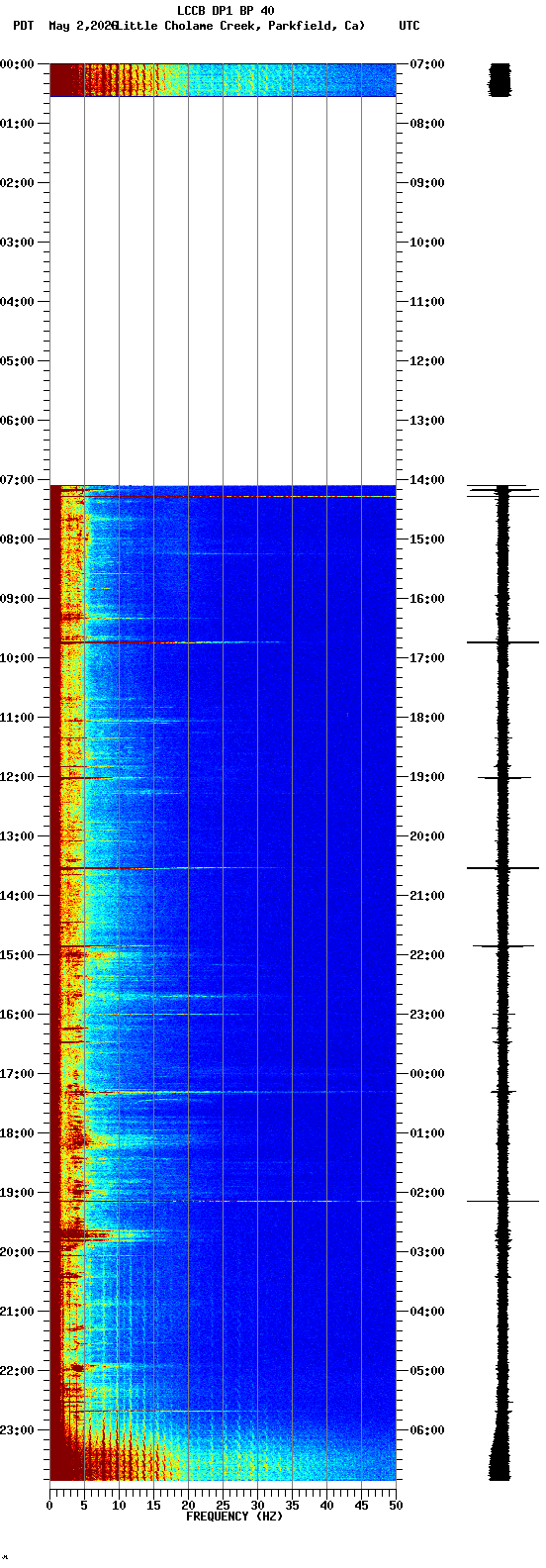Click the "Little Cholame Creek, Parkfield, Ca" location text

point(239,26)
